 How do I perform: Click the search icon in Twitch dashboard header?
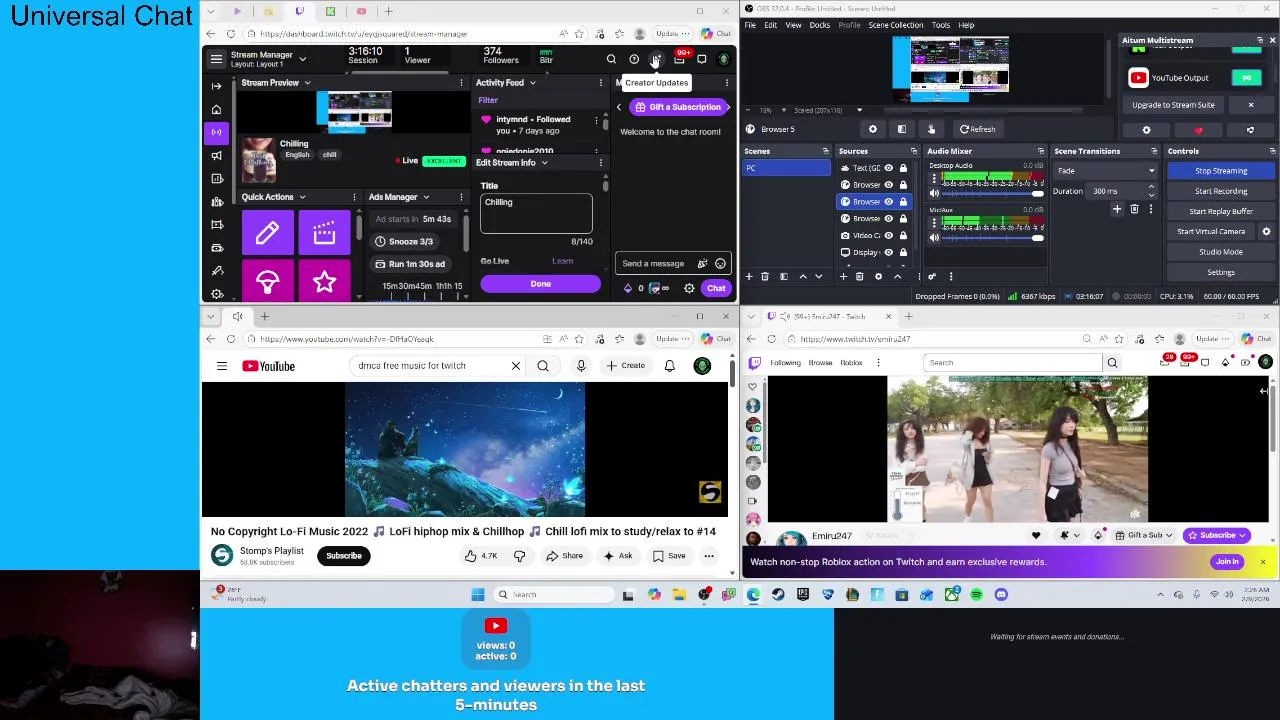tap(611, 60)
